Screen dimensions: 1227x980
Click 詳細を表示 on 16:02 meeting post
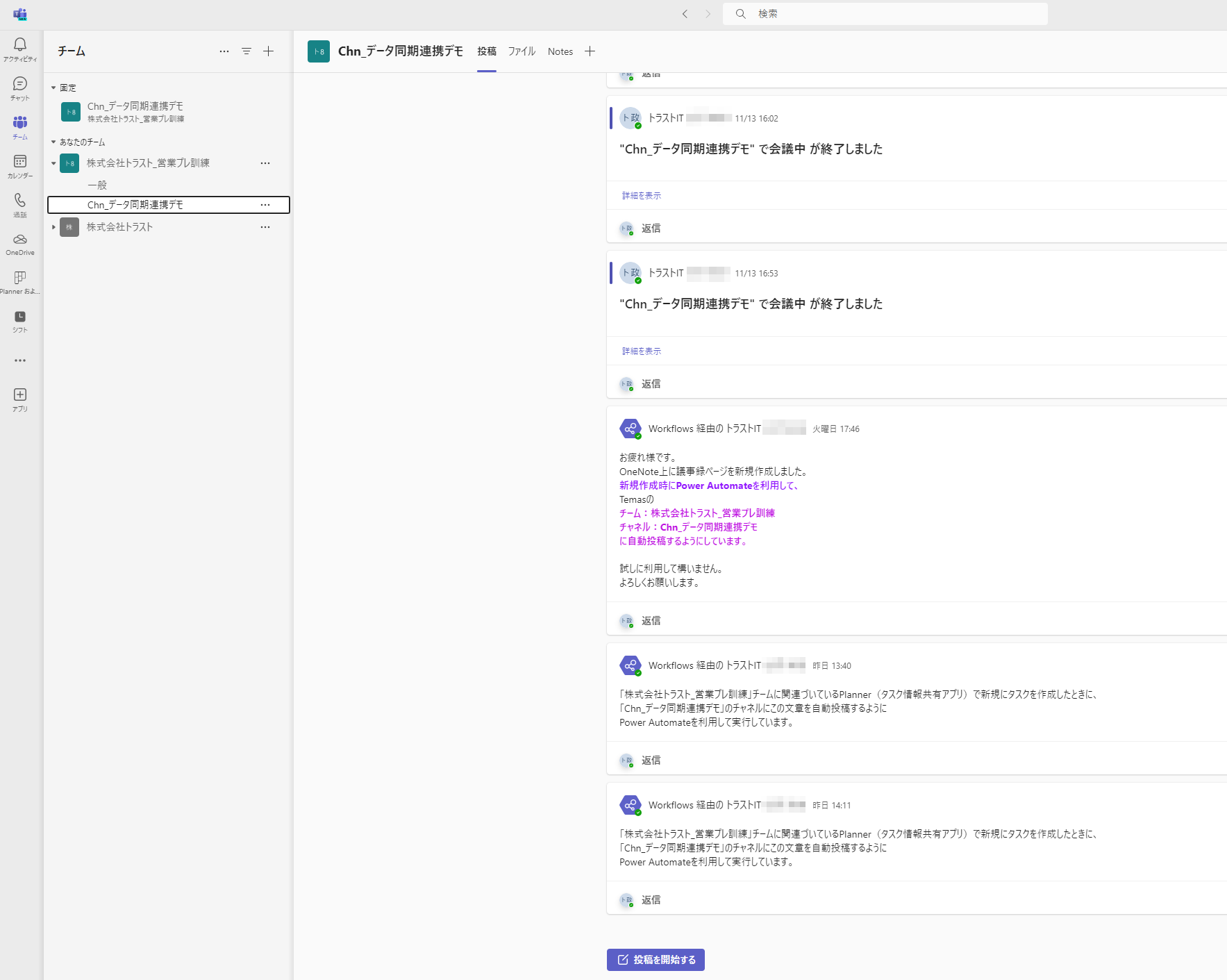pos(642,196)
